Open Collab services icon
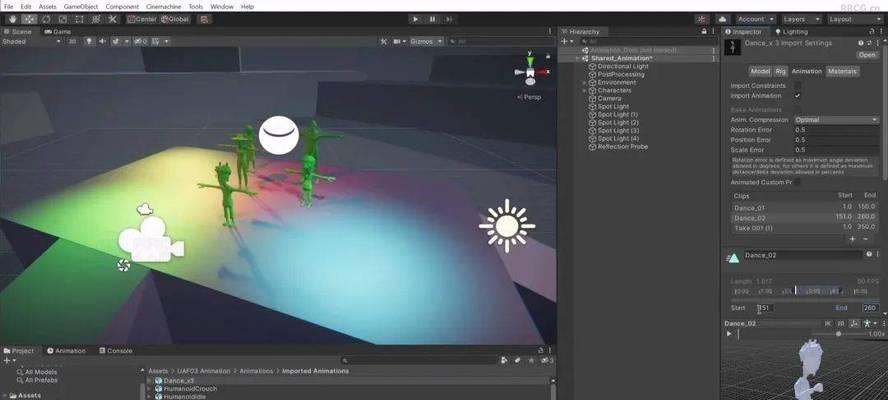 (x=703, y=19)
